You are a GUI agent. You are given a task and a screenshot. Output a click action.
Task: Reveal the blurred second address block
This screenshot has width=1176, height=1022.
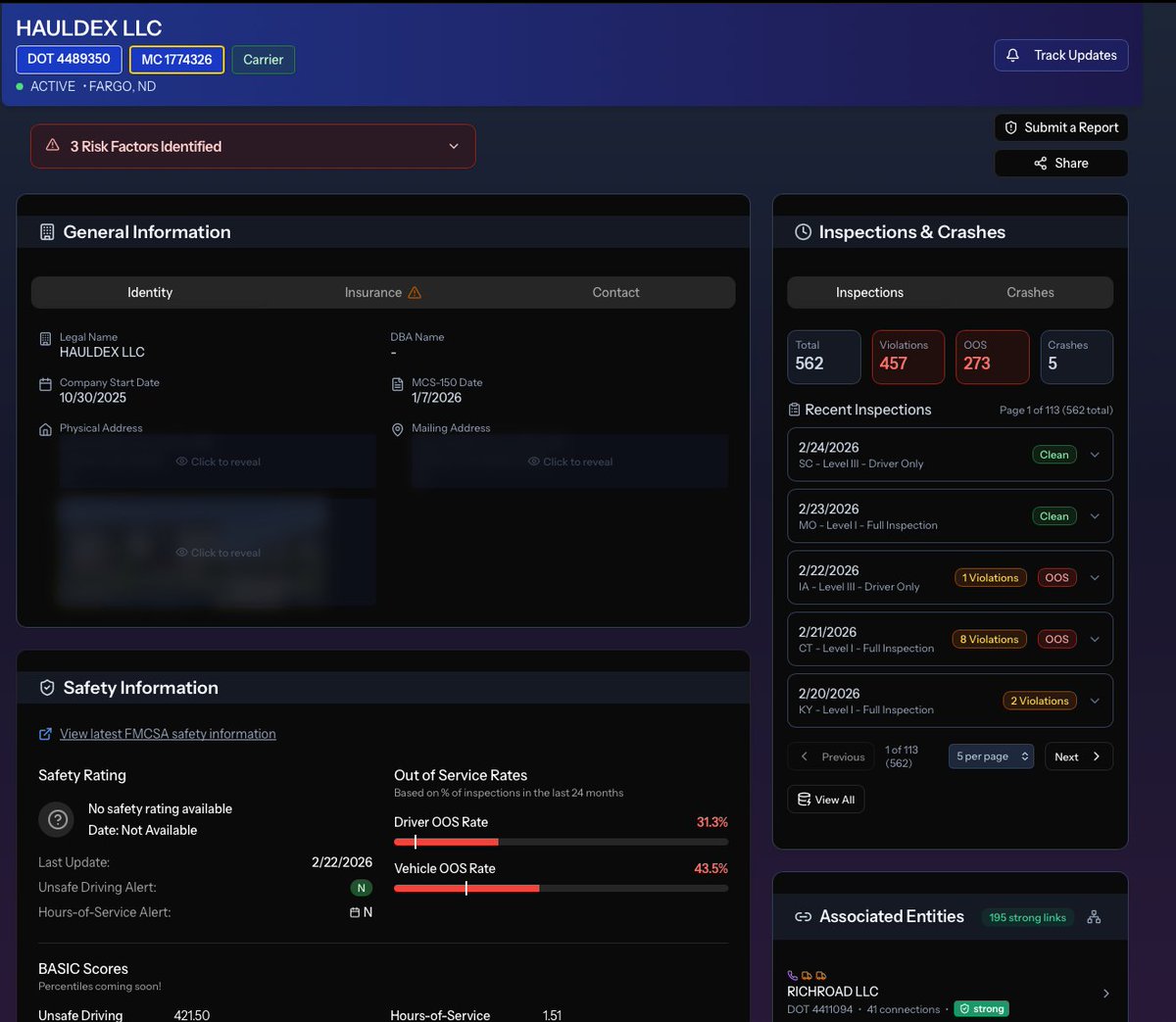218,553
